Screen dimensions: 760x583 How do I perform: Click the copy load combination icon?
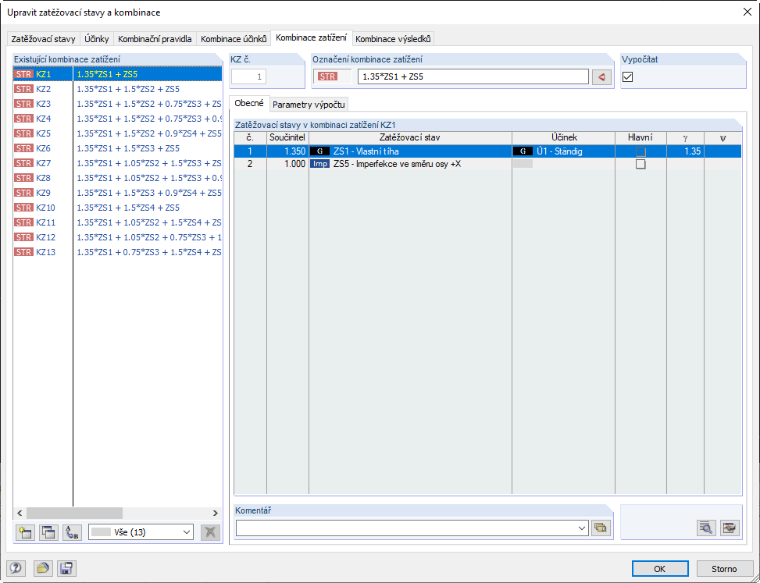(48, 532)
